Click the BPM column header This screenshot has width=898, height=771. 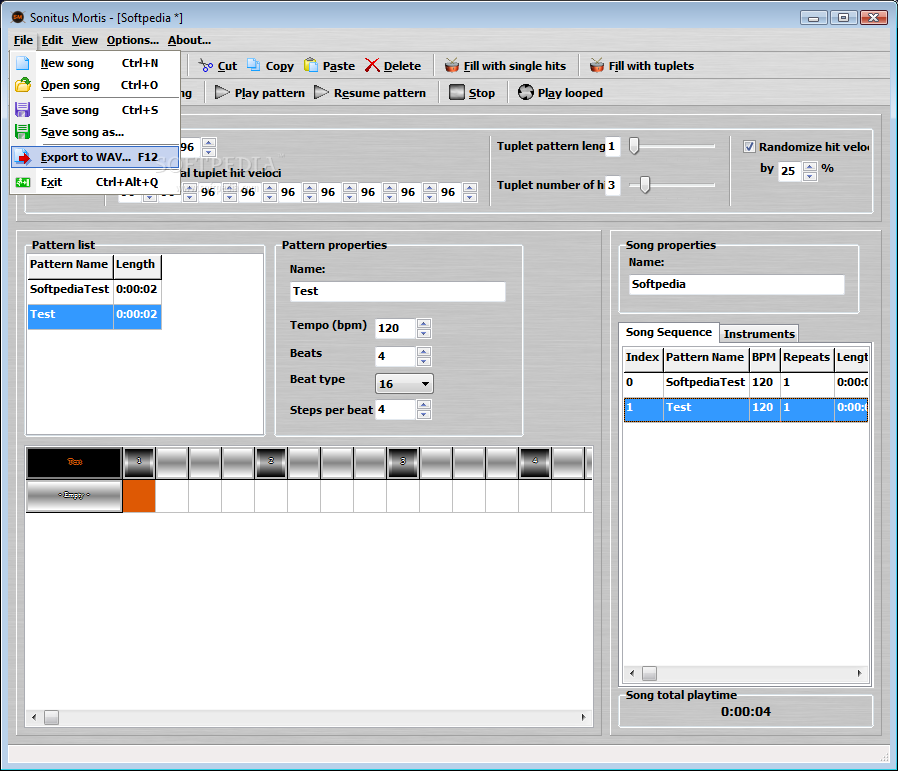point(764,357)
